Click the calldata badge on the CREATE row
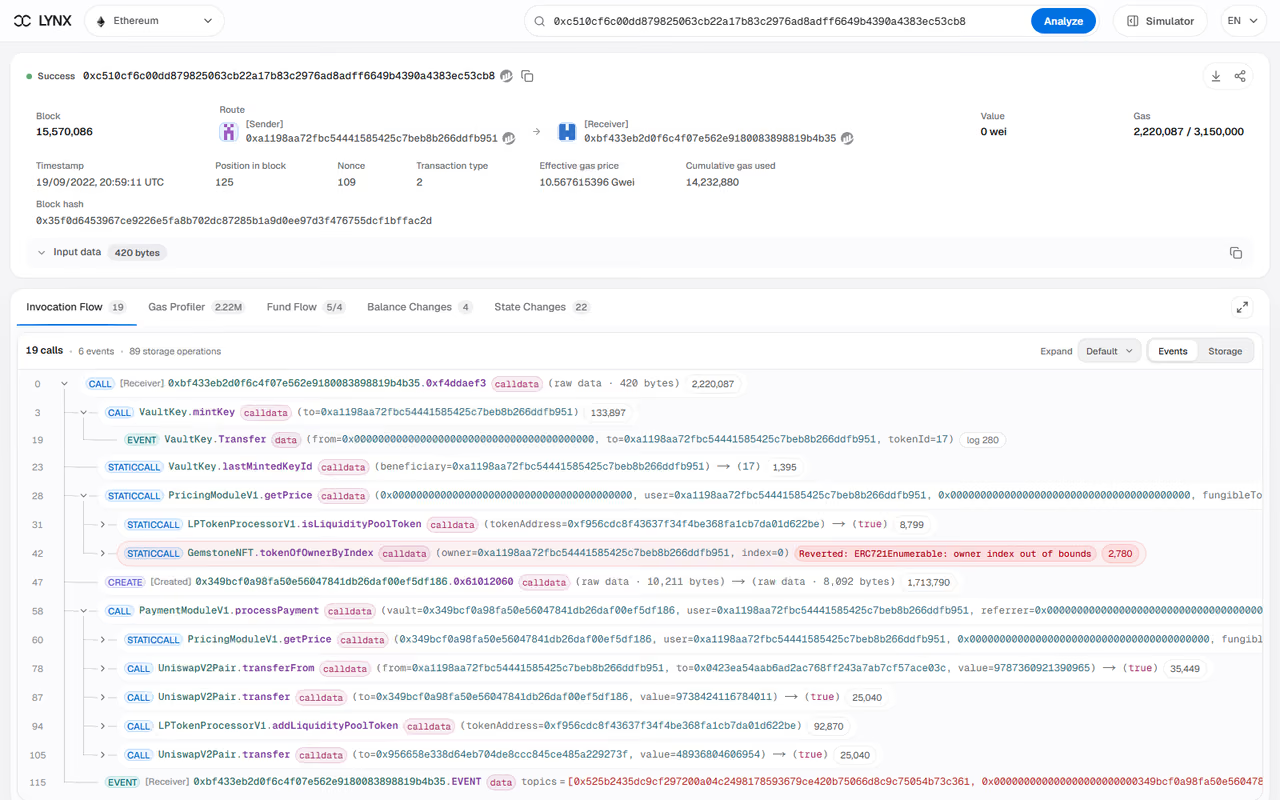Viewport: 1280px width, 800px height. pyautogui.click(x=544, y=582)
